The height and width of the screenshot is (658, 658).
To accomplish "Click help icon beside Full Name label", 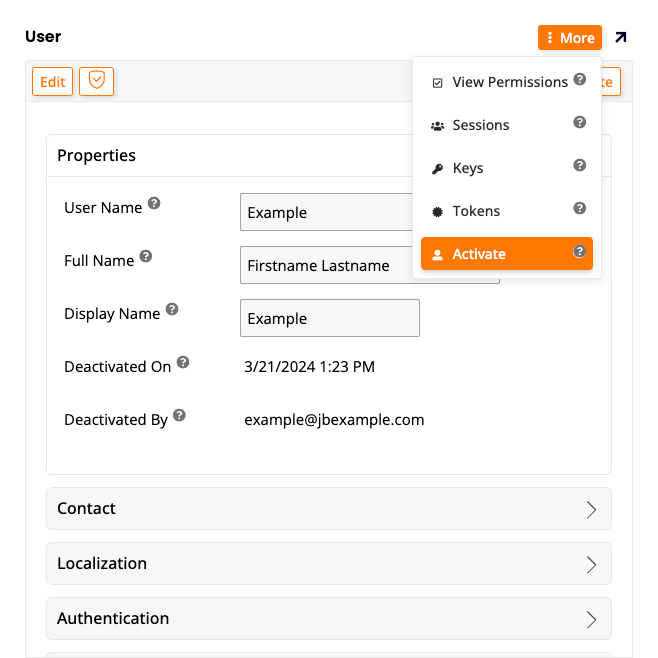I will [x=146, y=256].
